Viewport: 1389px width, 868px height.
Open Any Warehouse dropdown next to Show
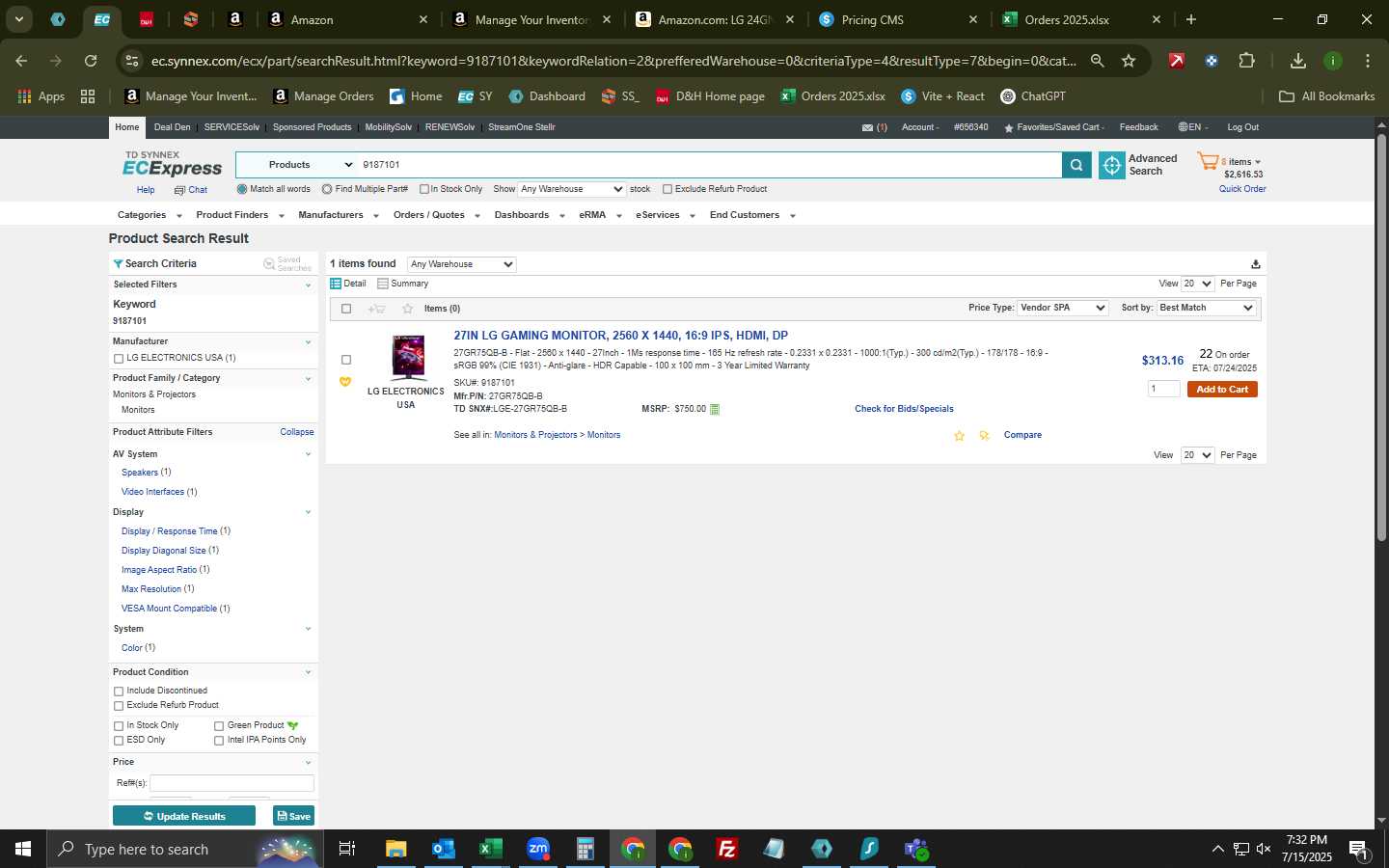572,189
